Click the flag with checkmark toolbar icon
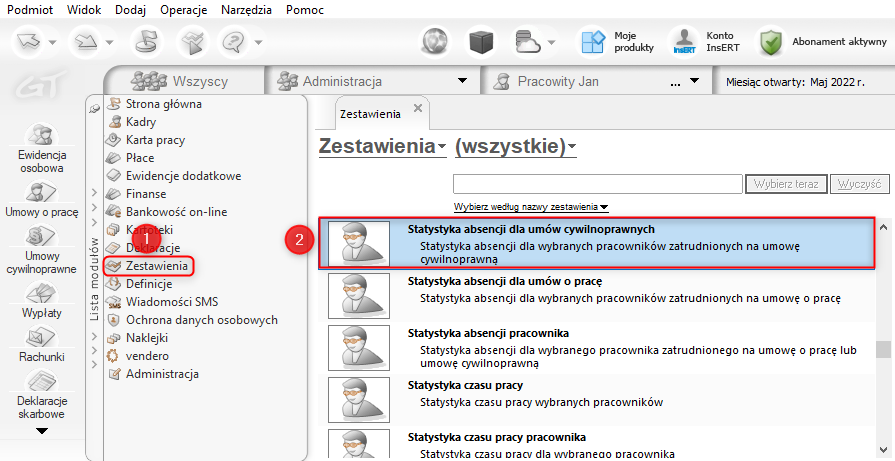 [x=192, y=42]
